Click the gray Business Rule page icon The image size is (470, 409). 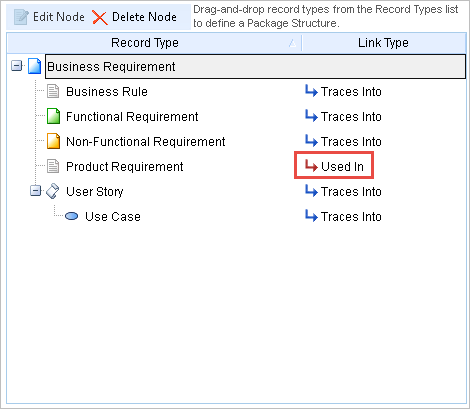pyautogui.click(x=53, y=91)
